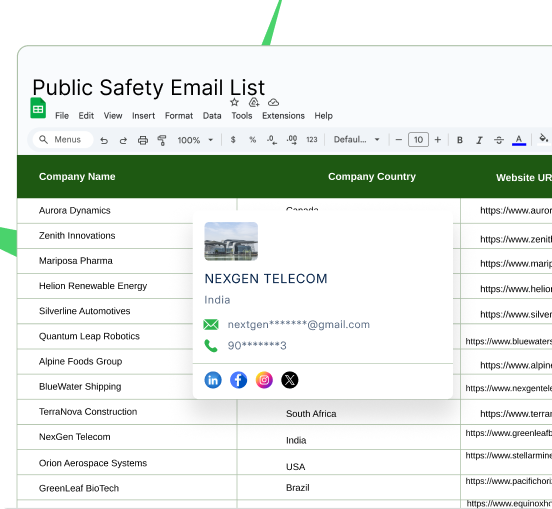This screenshot has width=552, height=509.
Task: Click the move to folder icon
Action: coord(254,102)
